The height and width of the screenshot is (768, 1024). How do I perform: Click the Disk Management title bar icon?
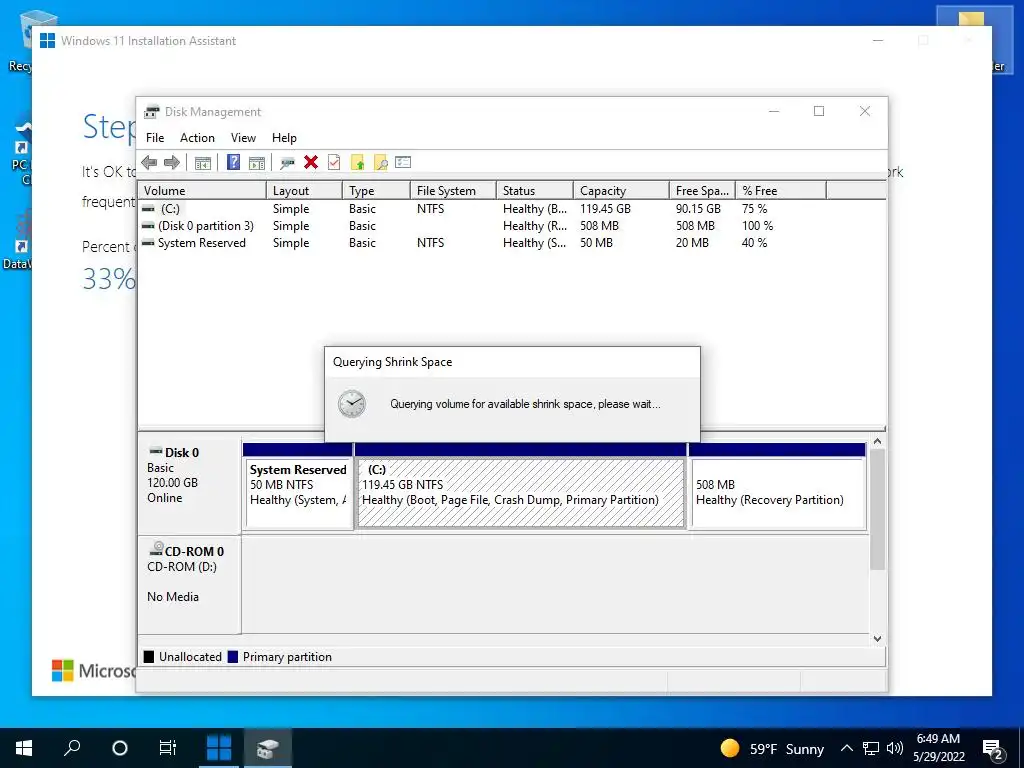coord(152,112)
